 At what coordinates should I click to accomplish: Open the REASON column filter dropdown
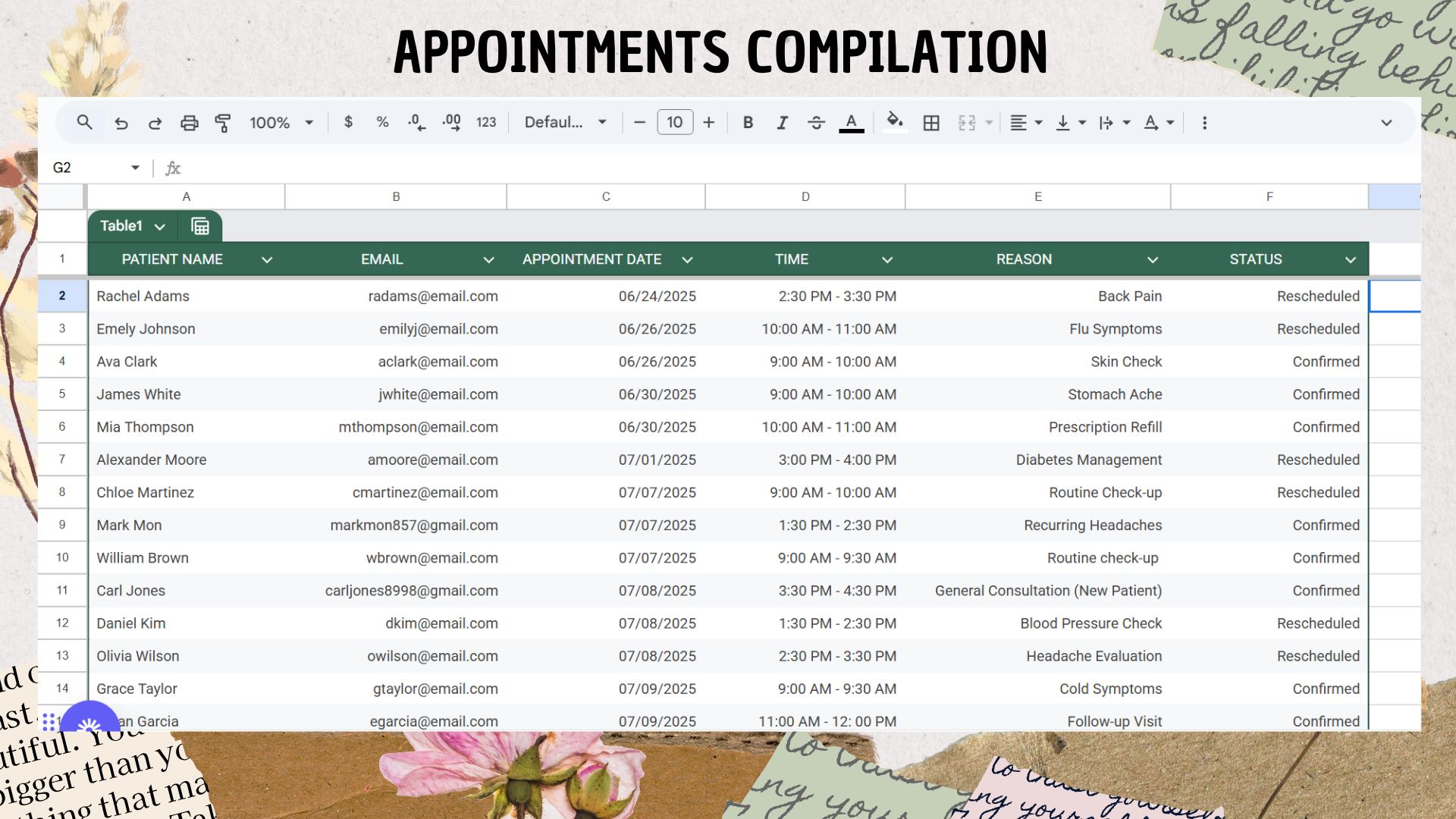[x=1153, y=260]
